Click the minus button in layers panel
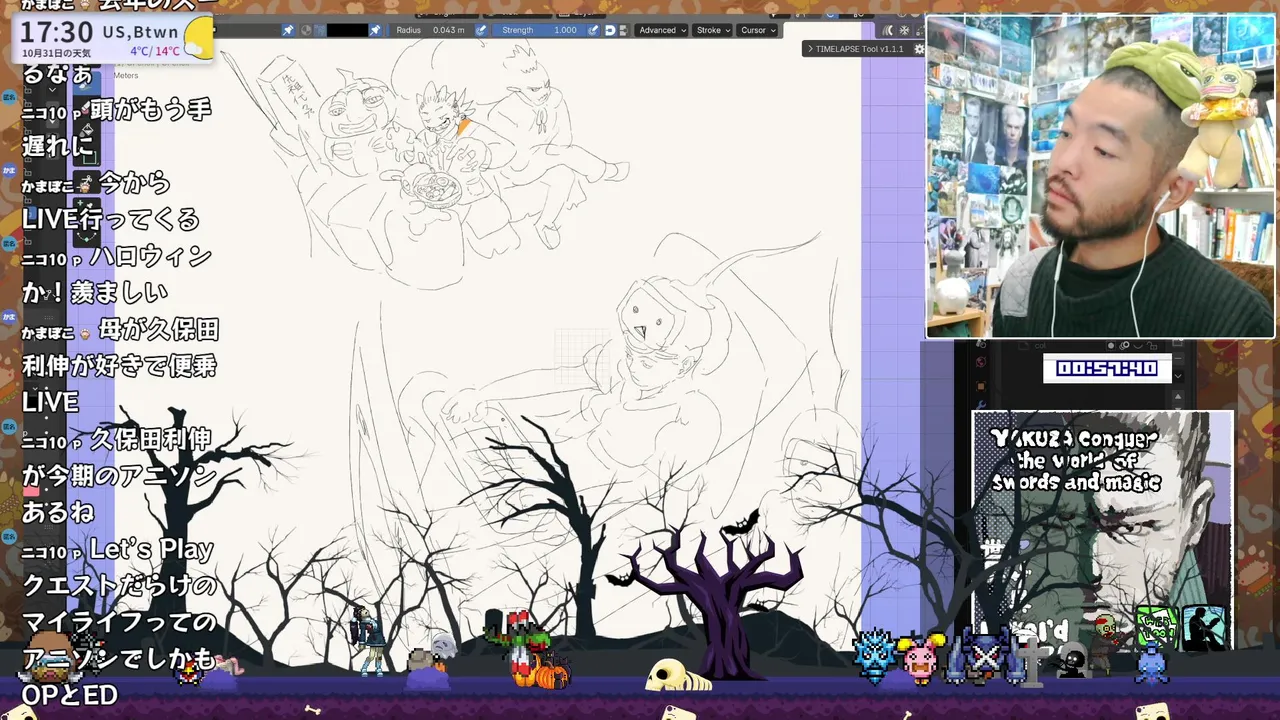Viewport: 1280px width, 720px height. (x=1178, y=358)
